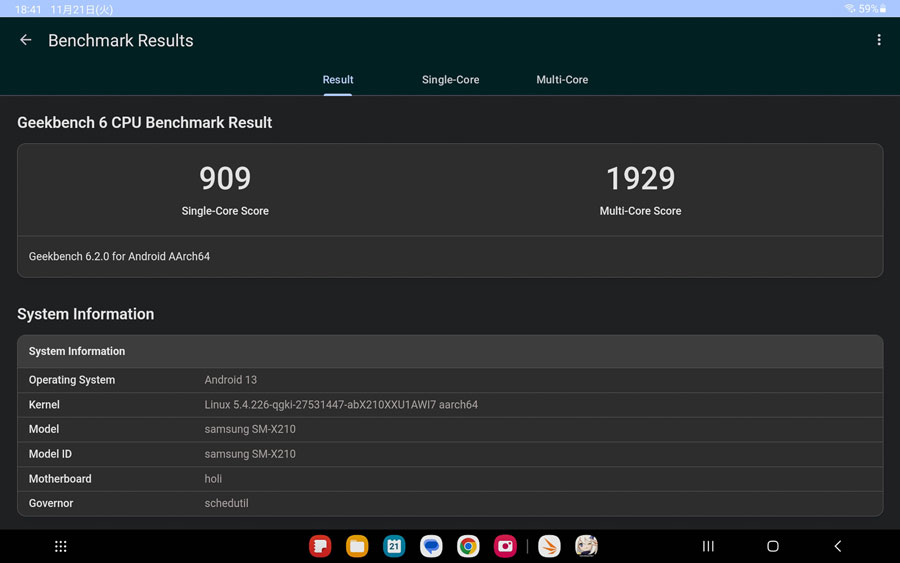Screen dimensions: 900x563
Task: Tap the Geekbench 6 CPU Benchmark Result heading
Action: click(145, 122)
